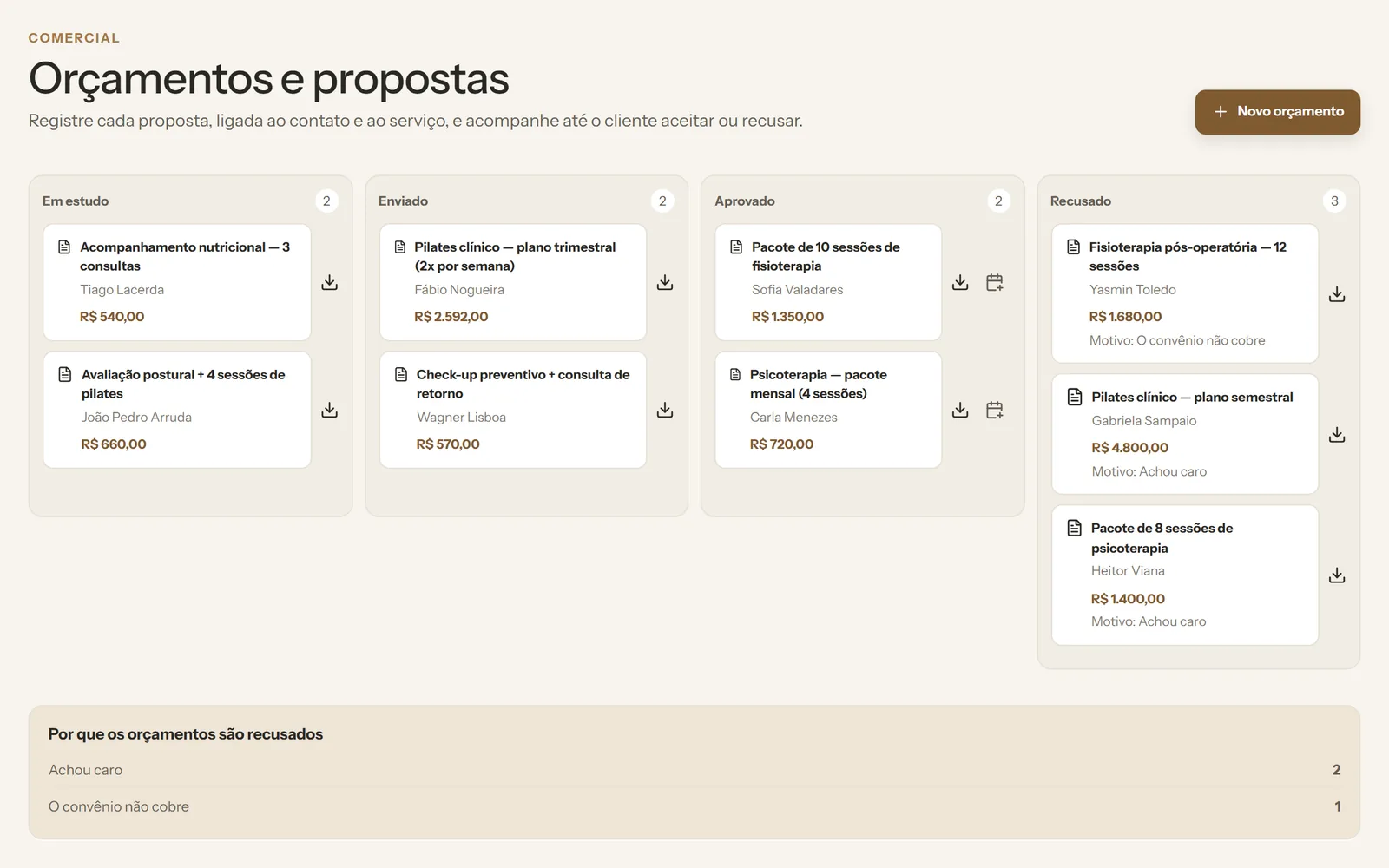
Task: Click the Enviado count badge
Action: pyautogui.click(x=662, y=201)
